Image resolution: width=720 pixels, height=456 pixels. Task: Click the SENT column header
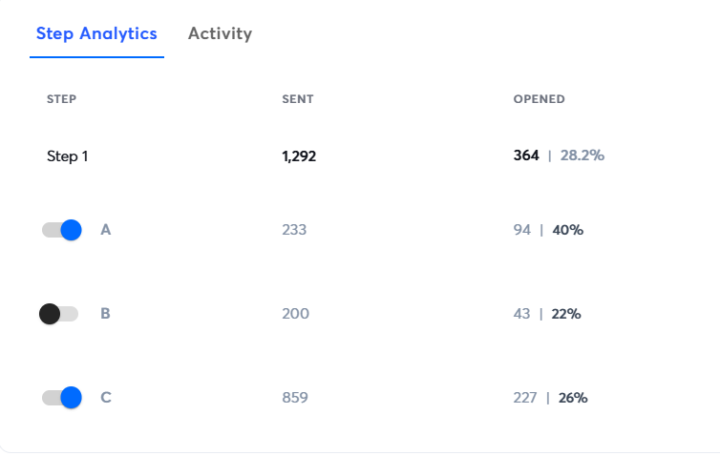click(x=298, y=100)
